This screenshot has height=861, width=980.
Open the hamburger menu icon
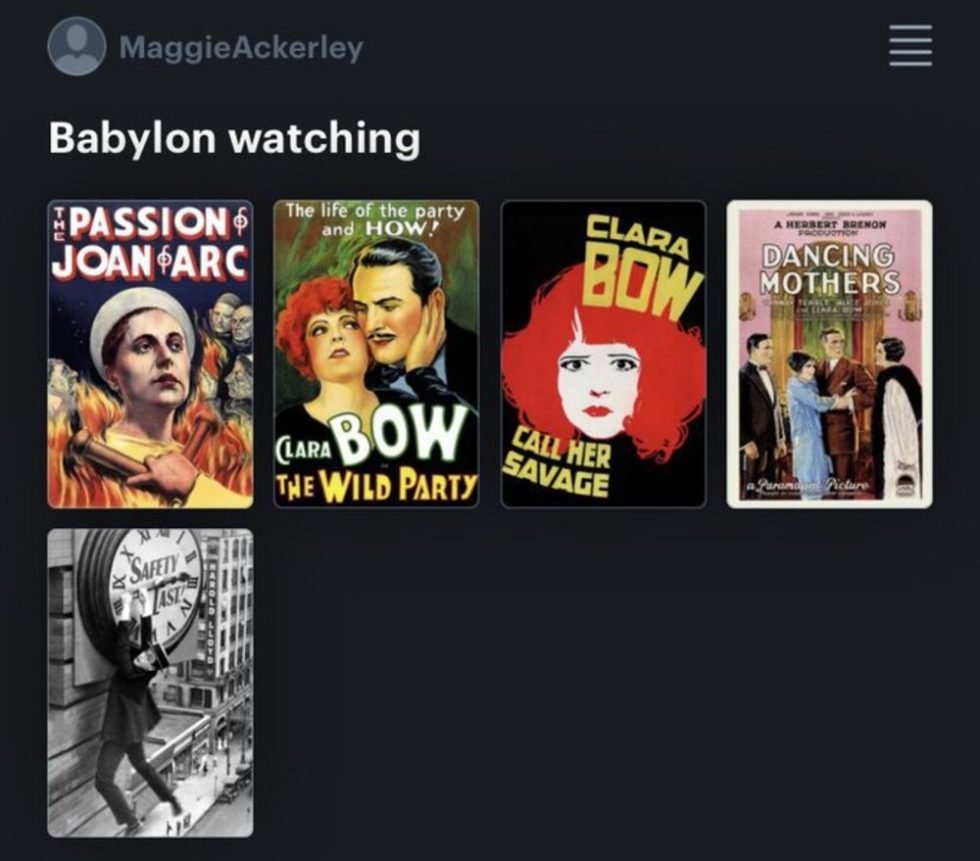911,46
